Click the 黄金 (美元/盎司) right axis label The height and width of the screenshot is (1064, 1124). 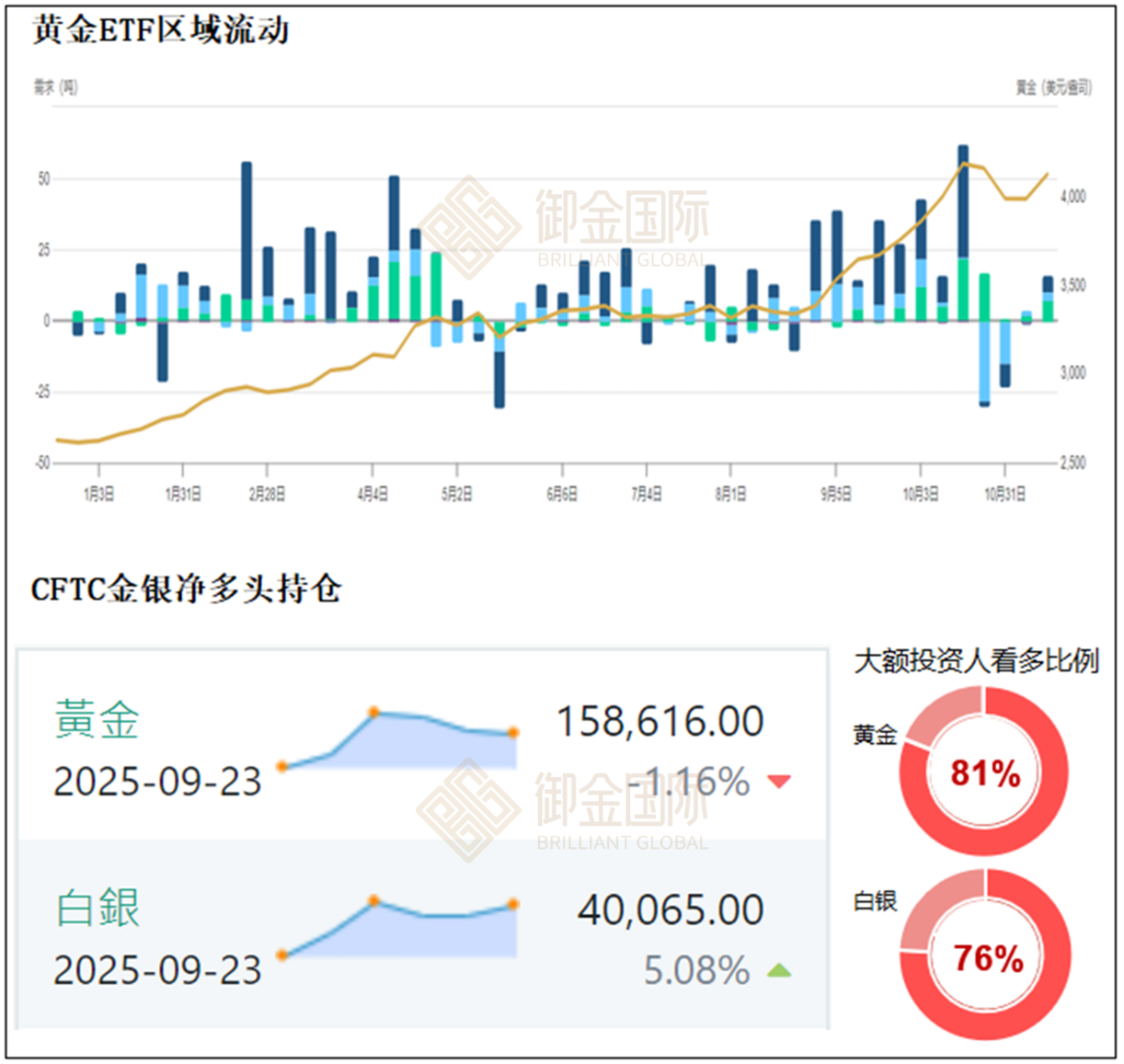pos(1053,87)
